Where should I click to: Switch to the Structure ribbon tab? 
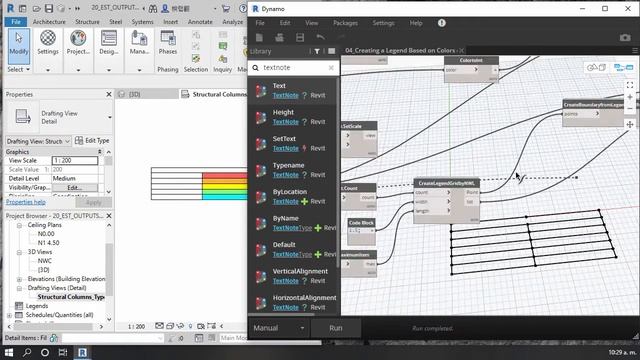(87, 22)
